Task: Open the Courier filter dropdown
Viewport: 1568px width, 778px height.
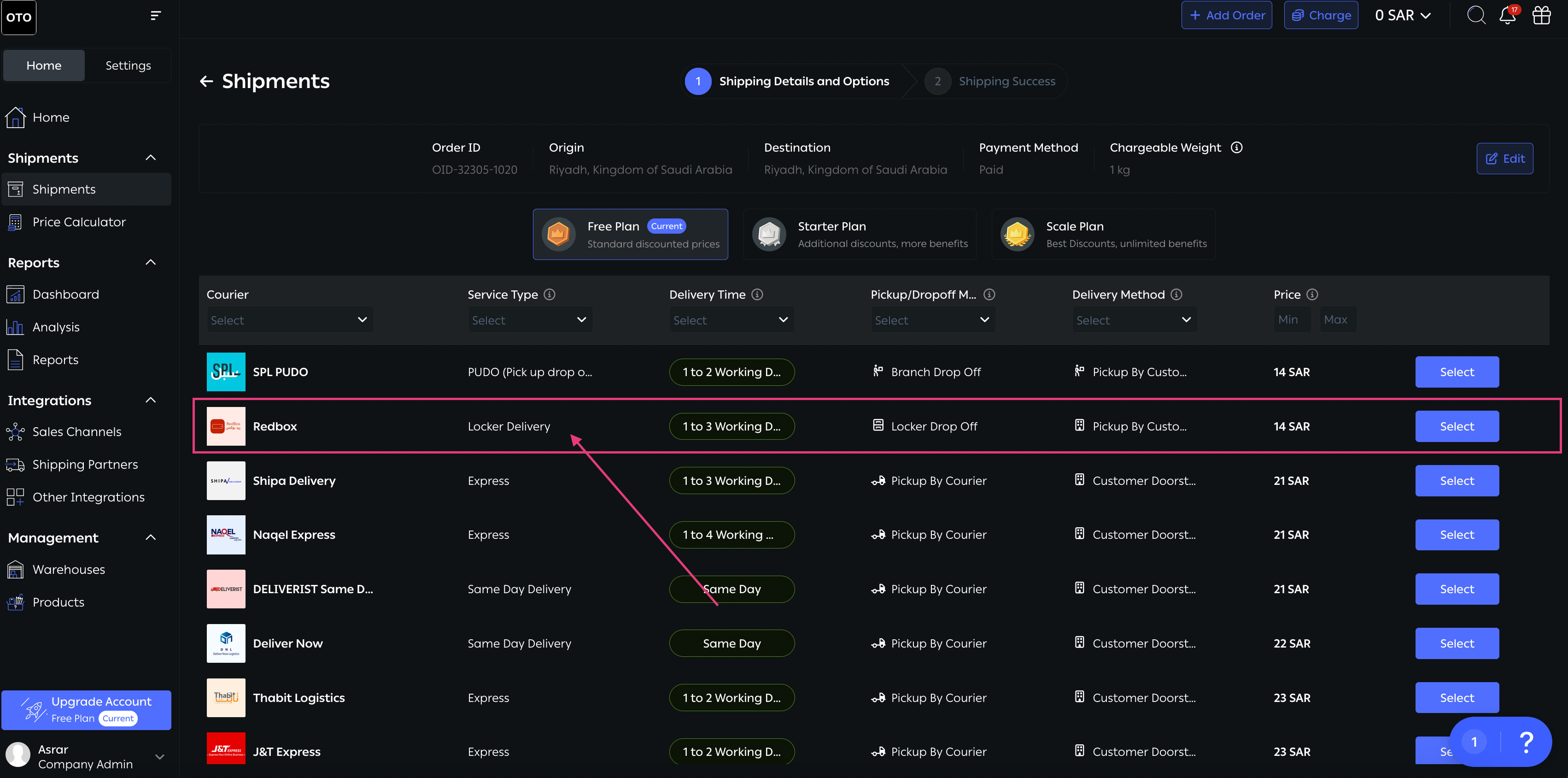Action: coord(290,320)
